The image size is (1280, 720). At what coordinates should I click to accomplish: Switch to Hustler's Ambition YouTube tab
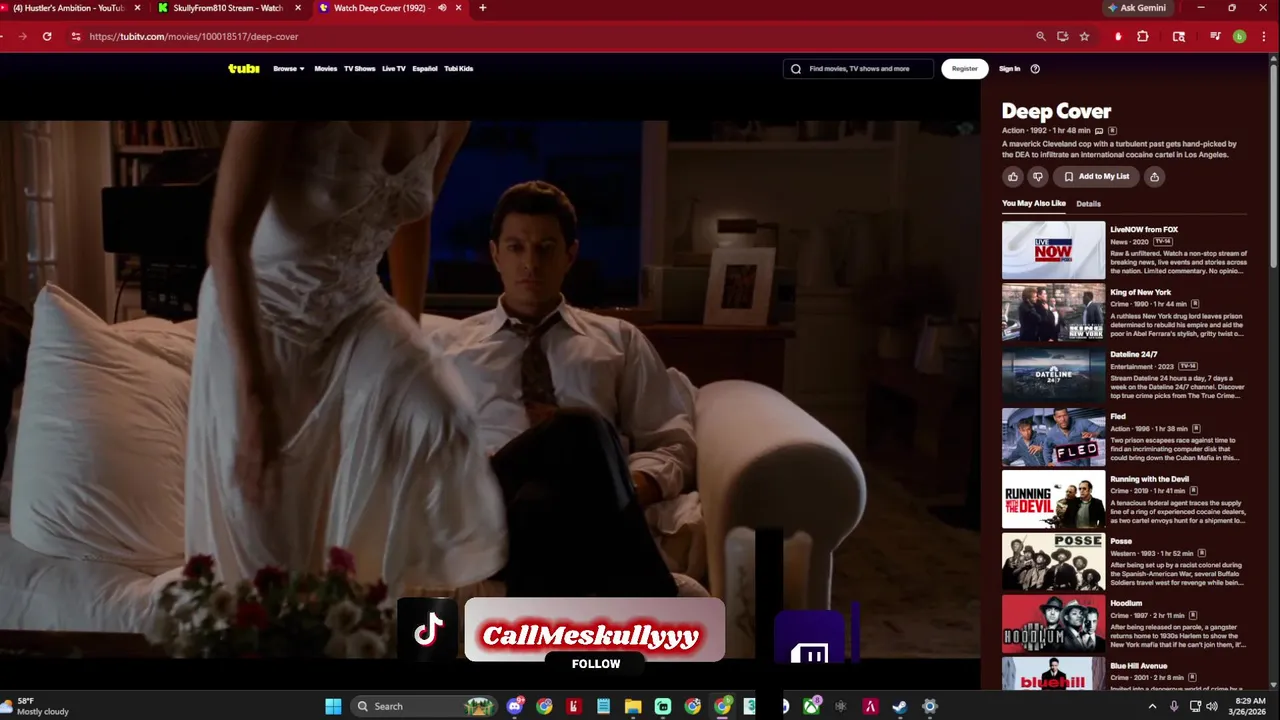click(68, 8)
